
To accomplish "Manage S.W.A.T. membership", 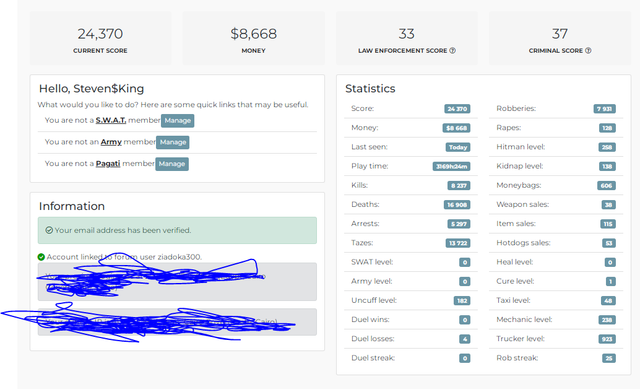I will point(178,120).
